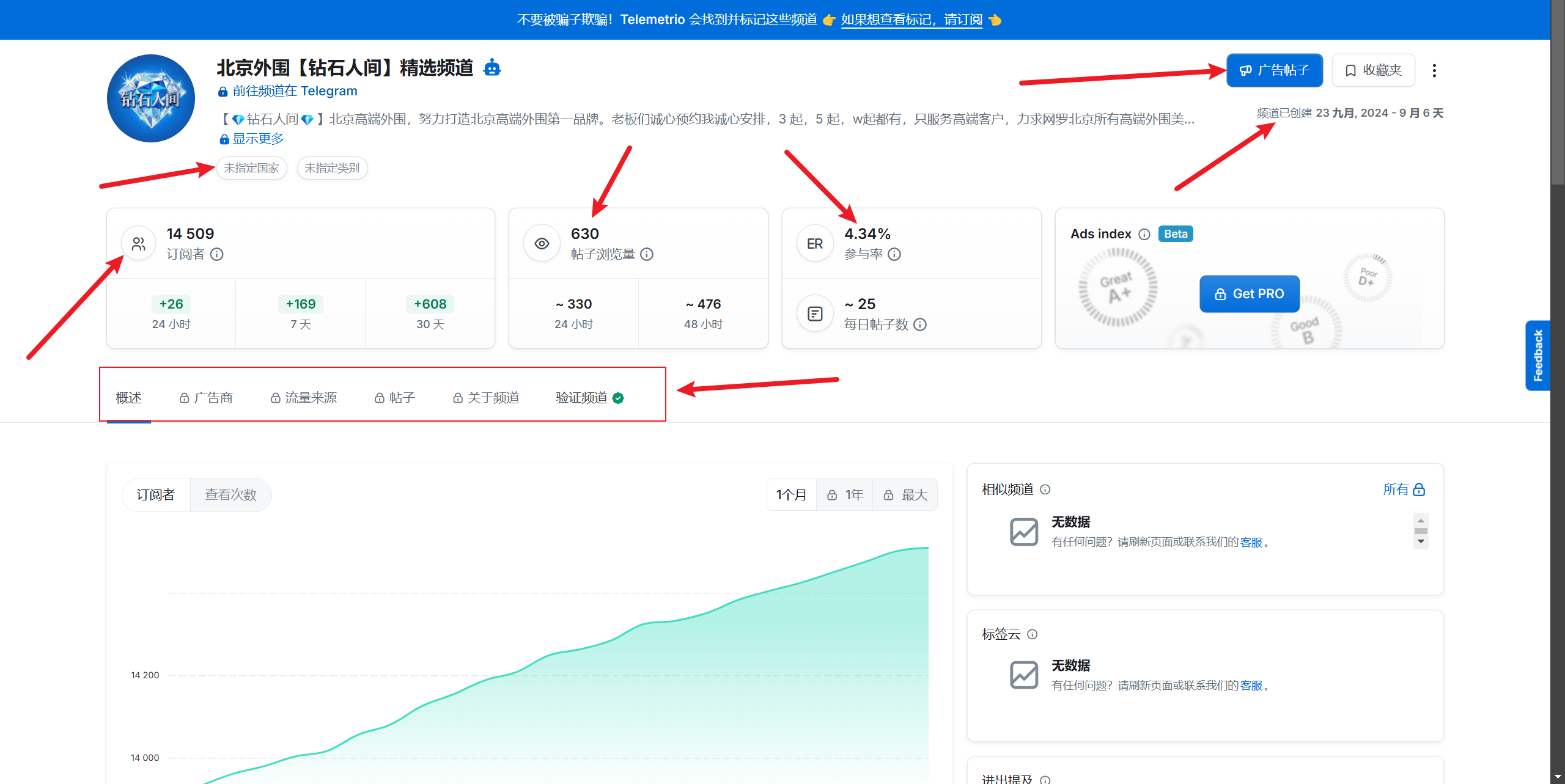Select the 1个月 time range
The width and height of the screenshot is (1565, 784).
pyautogui.click(x=792, y=495)
